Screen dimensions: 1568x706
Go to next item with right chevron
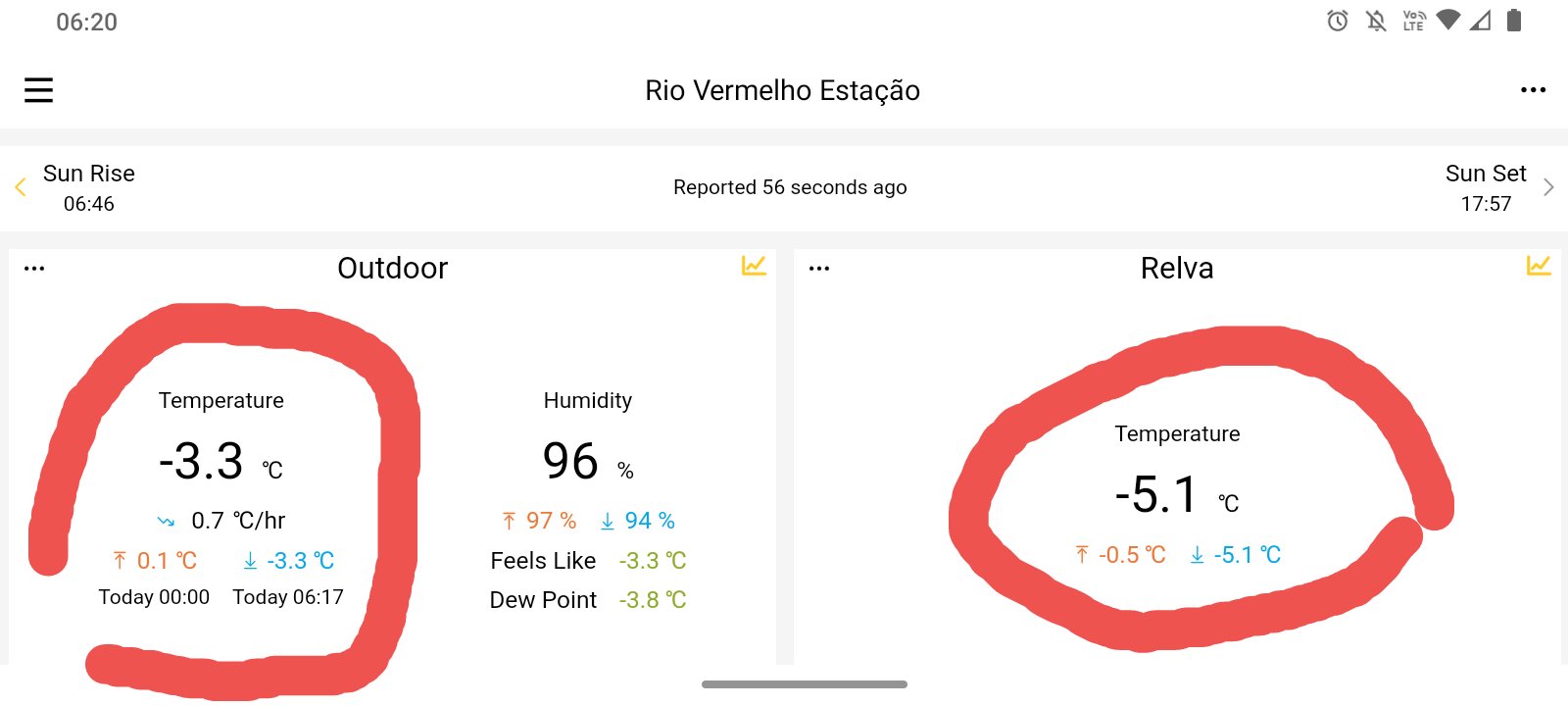coord(1548,187)
